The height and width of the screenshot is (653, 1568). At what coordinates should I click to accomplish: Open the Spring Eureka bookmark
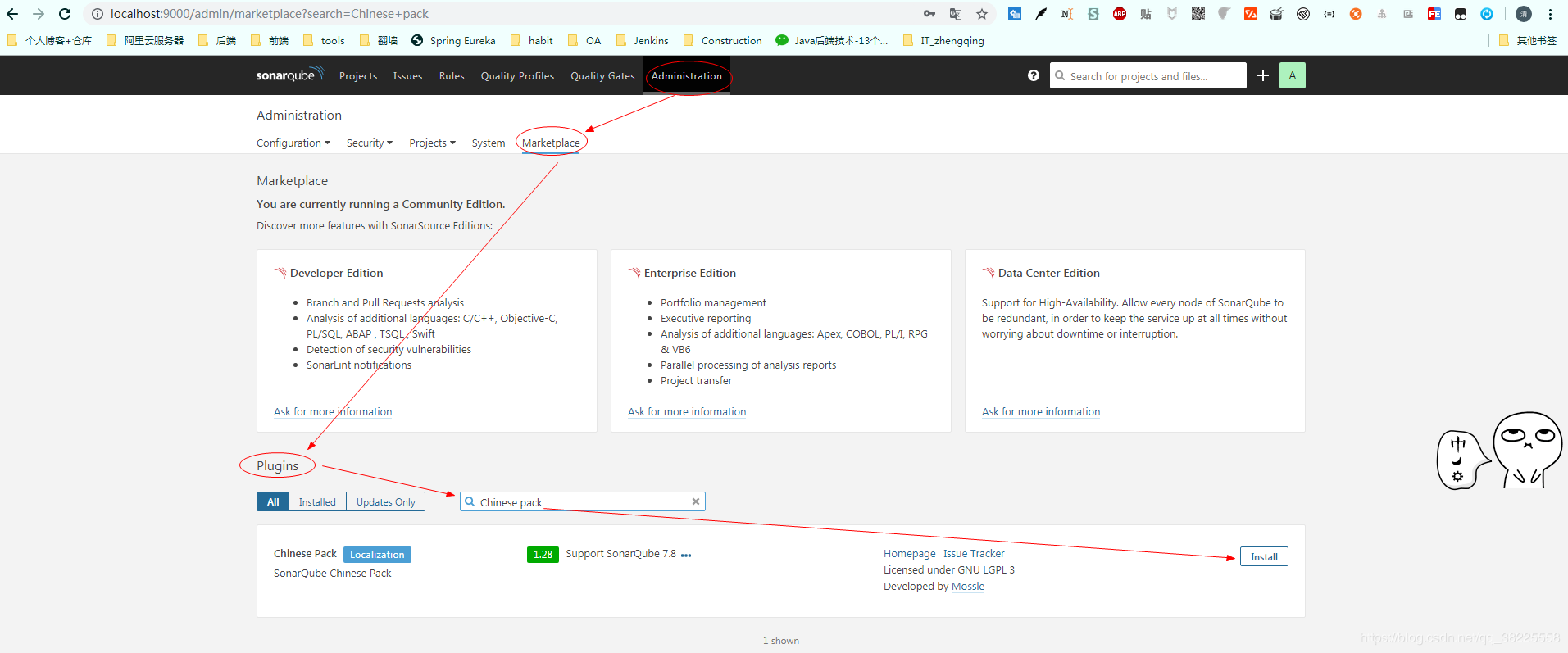(453, 40)
